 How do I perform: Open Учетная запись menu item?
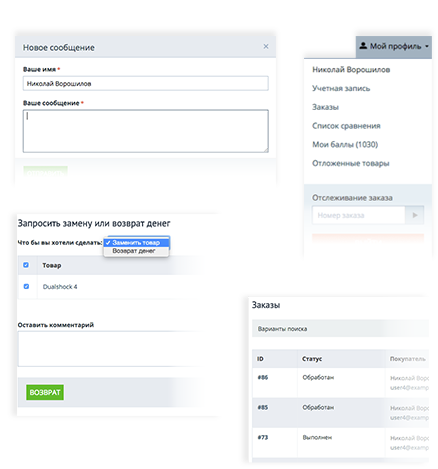tap(341, 88)
